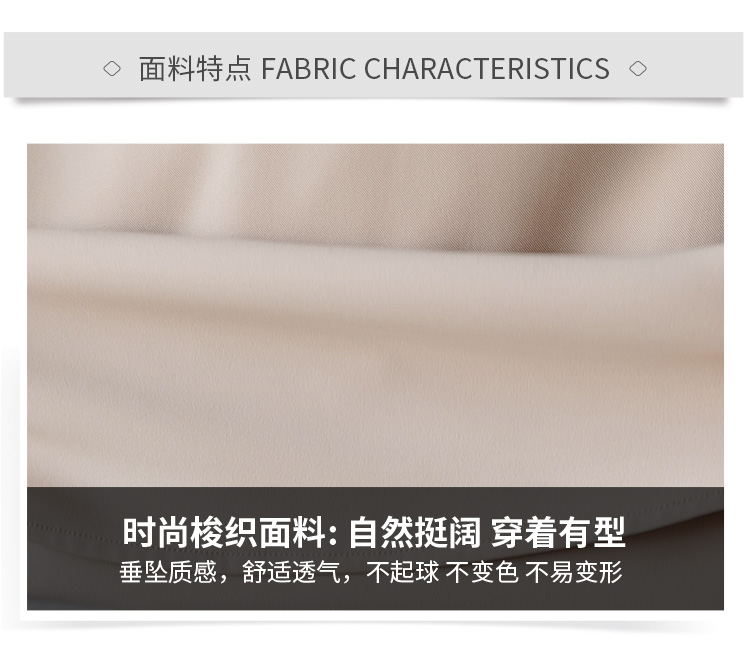Click the word CHARACTERISTICS in the banner
Image resolution: width=750 pixels, height=648 pixels.
point(487,68)
